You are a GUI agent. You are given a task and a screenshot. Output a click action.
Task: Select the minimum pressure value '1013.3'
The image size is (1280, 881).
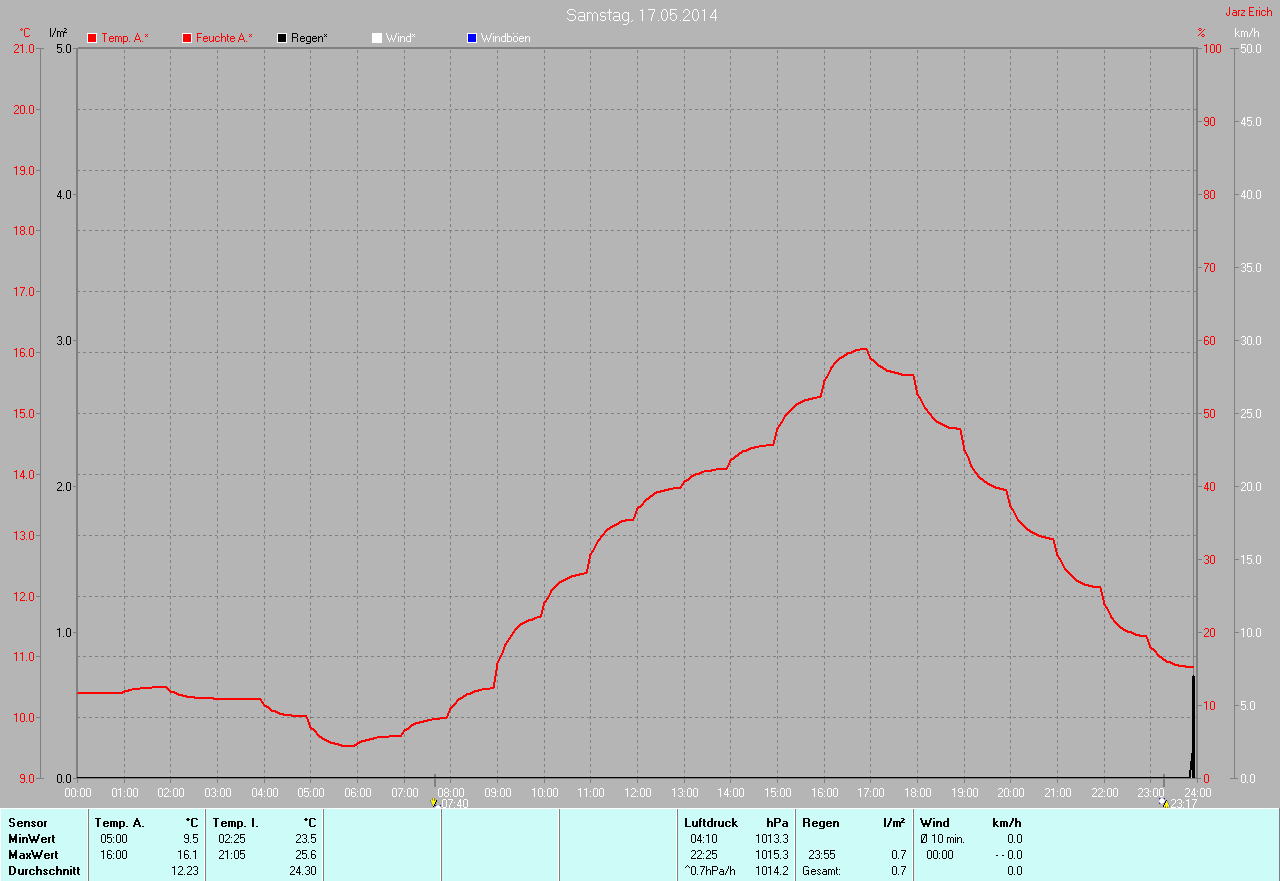point(772,839)
